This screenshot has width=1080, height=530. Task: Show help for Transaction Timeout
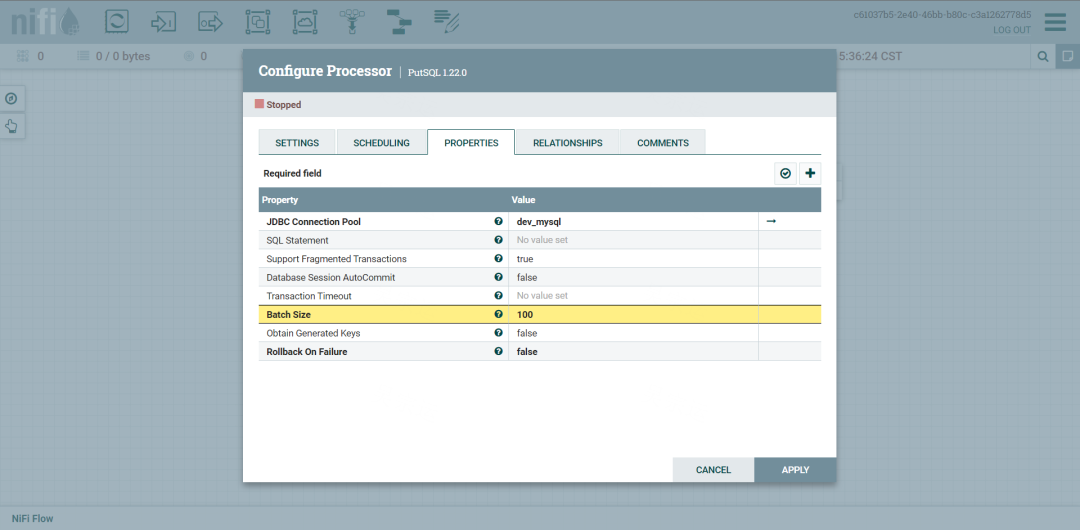pos(498,295)
